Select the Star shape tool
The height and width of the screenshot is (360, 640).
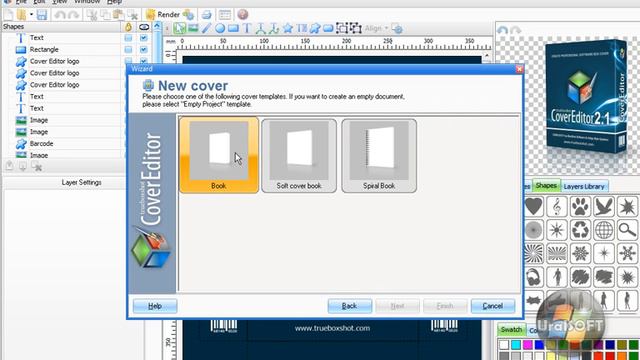[x=288, y=28]
